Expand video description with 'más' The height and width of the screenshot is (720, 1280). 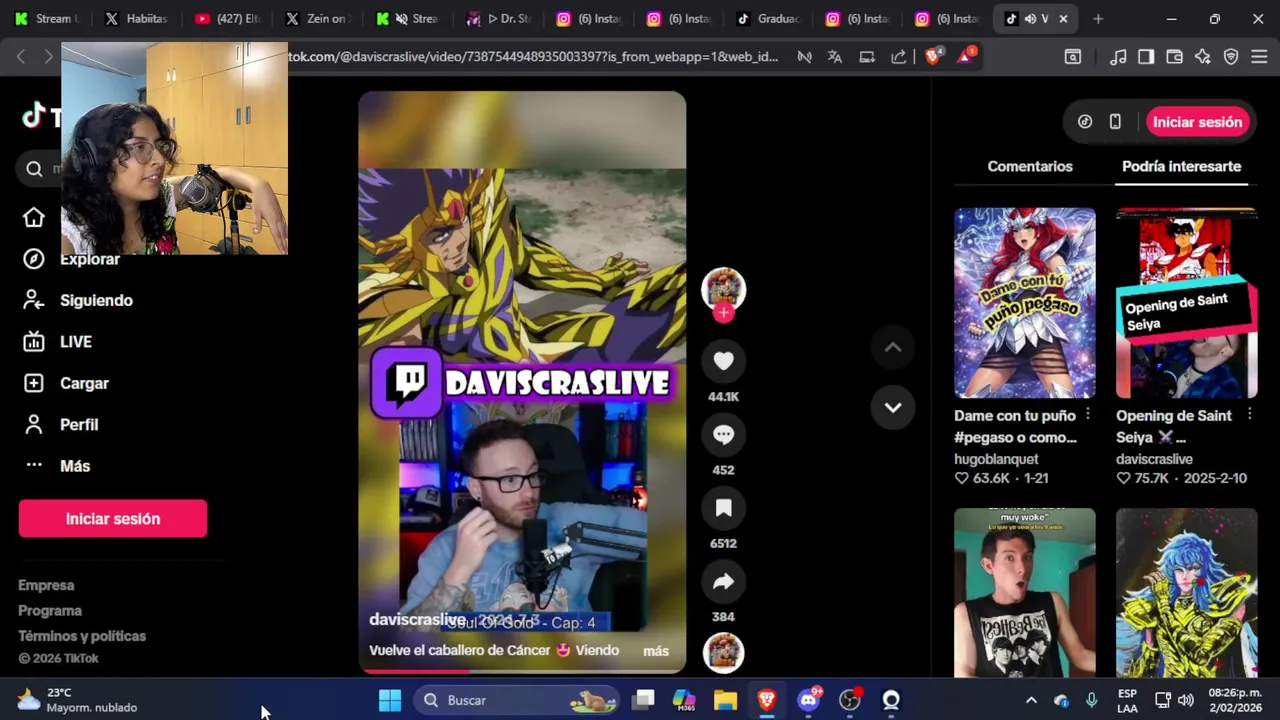[656, 651]
